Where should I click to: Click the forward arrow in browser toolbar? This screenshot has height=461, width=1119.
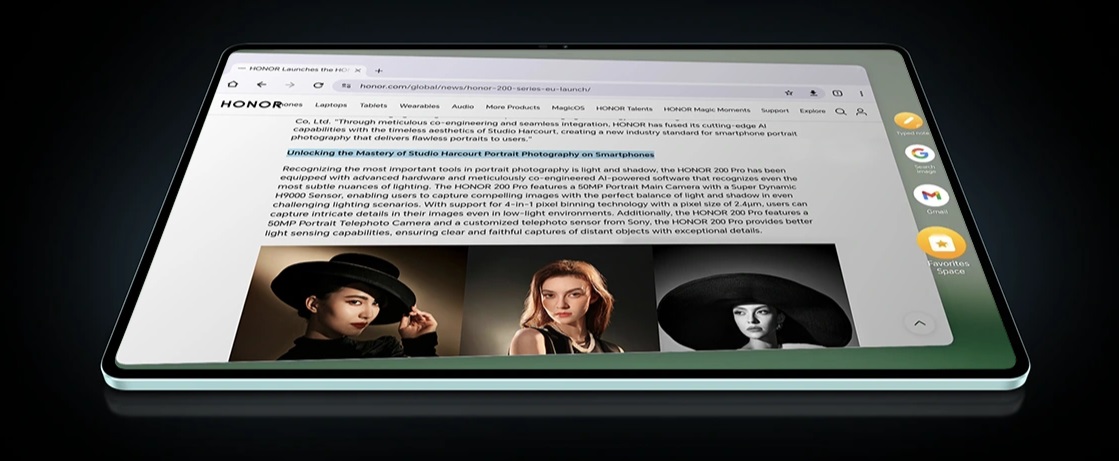(x=290, y=85)
